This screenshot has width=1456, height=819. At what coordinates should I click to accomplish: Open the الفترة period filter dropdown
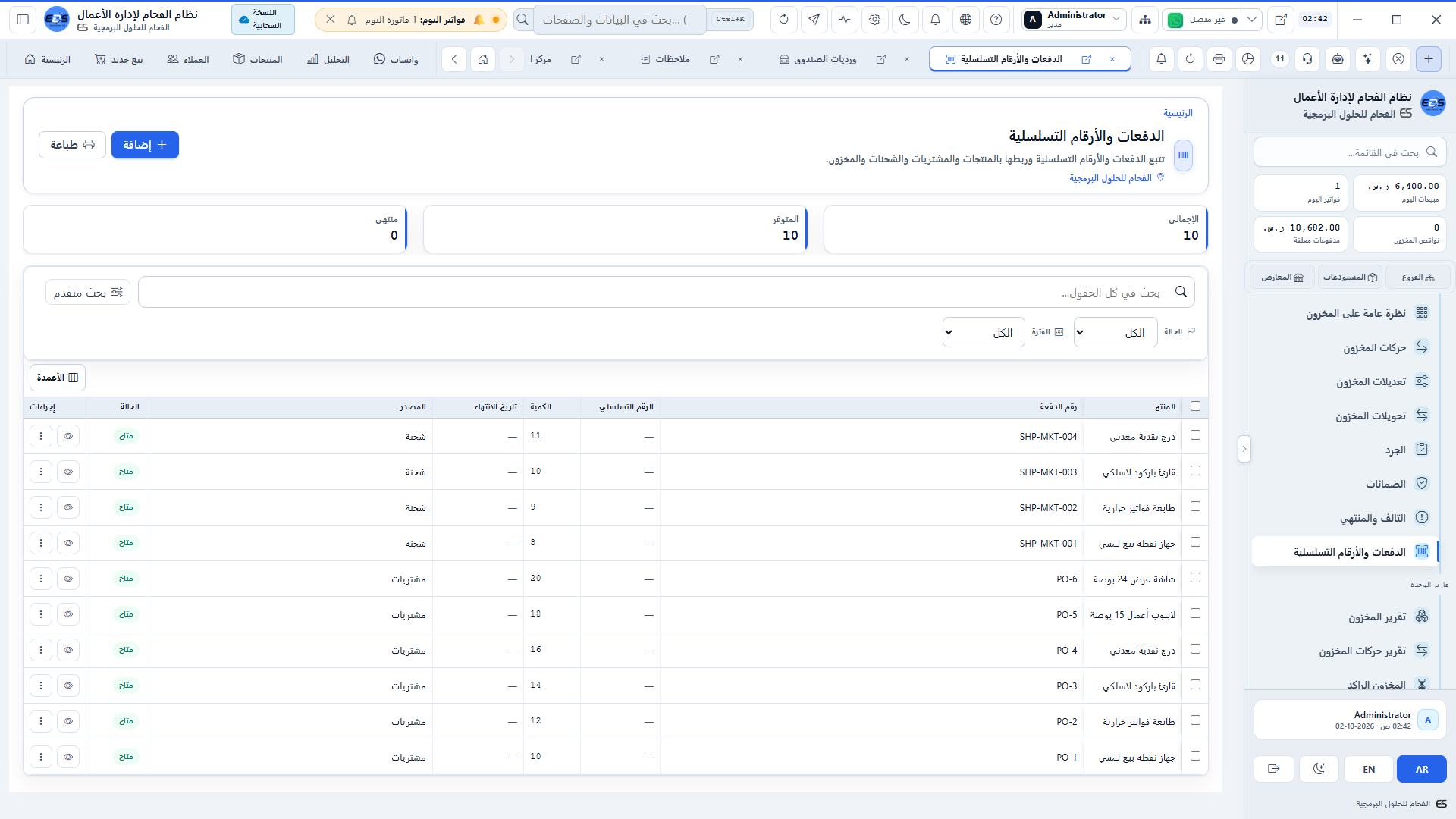[984, 332]
